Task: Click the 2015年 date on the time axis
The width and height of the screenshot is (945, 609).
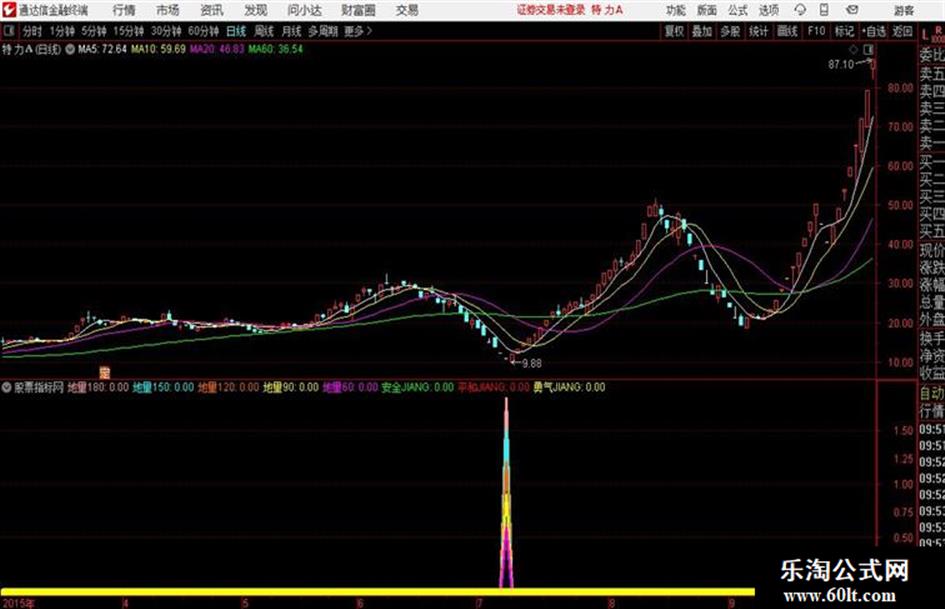Action: 17,603
